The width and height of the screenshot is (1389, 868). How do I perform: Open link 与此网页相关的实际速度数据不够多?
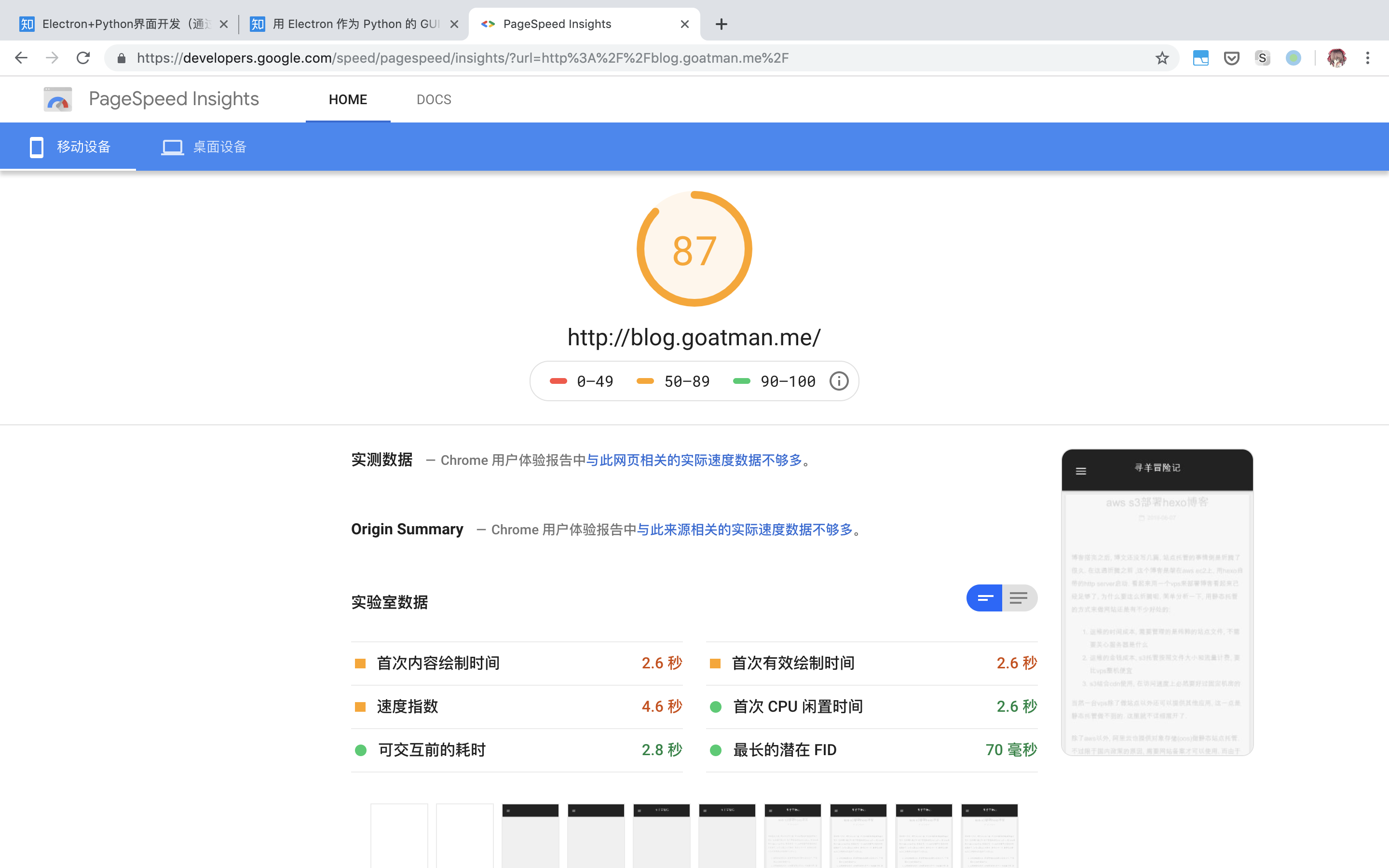[x=695, y=460]
